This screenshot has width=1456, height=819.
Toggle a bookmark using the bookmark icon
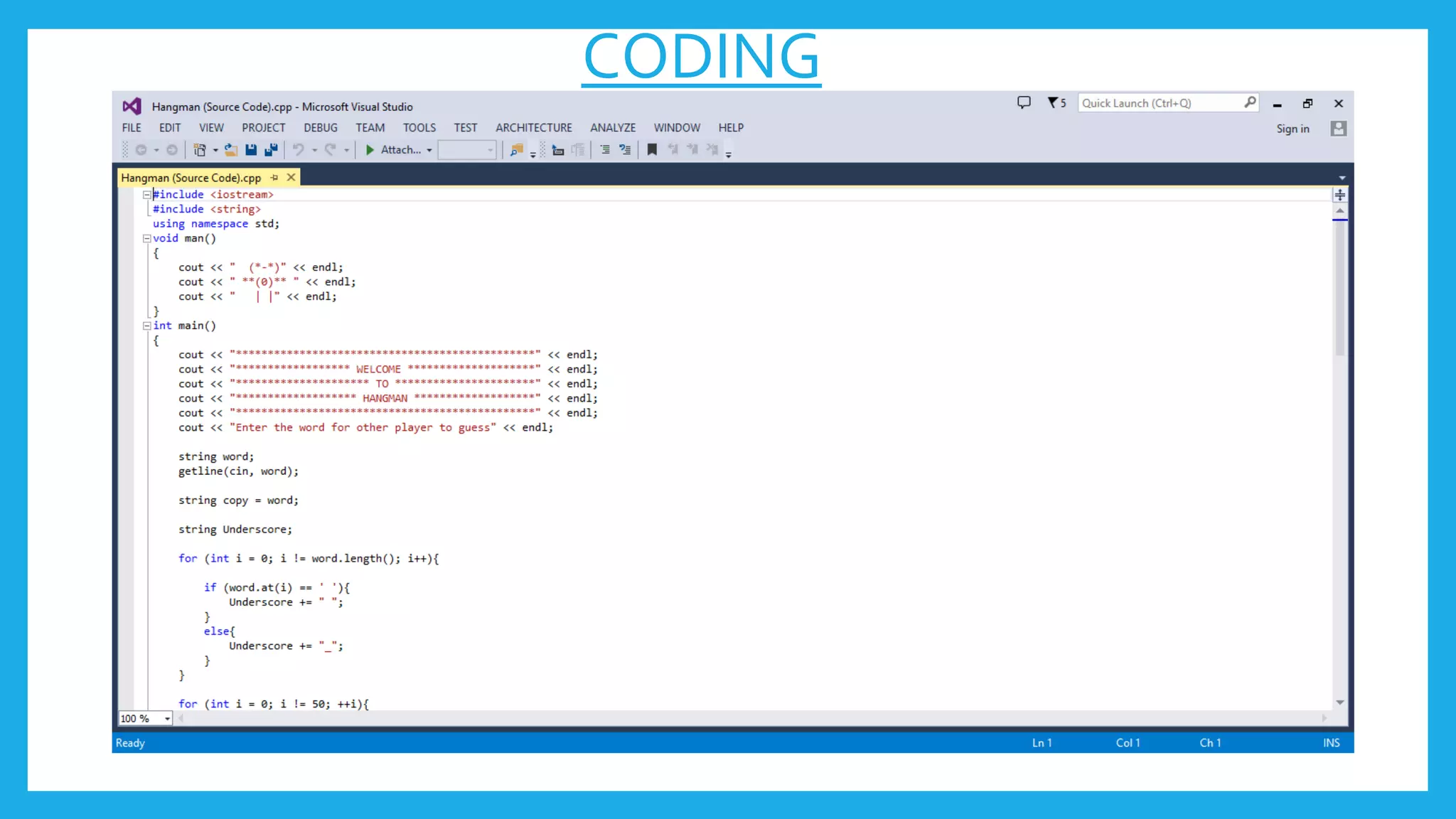(652, 149)
